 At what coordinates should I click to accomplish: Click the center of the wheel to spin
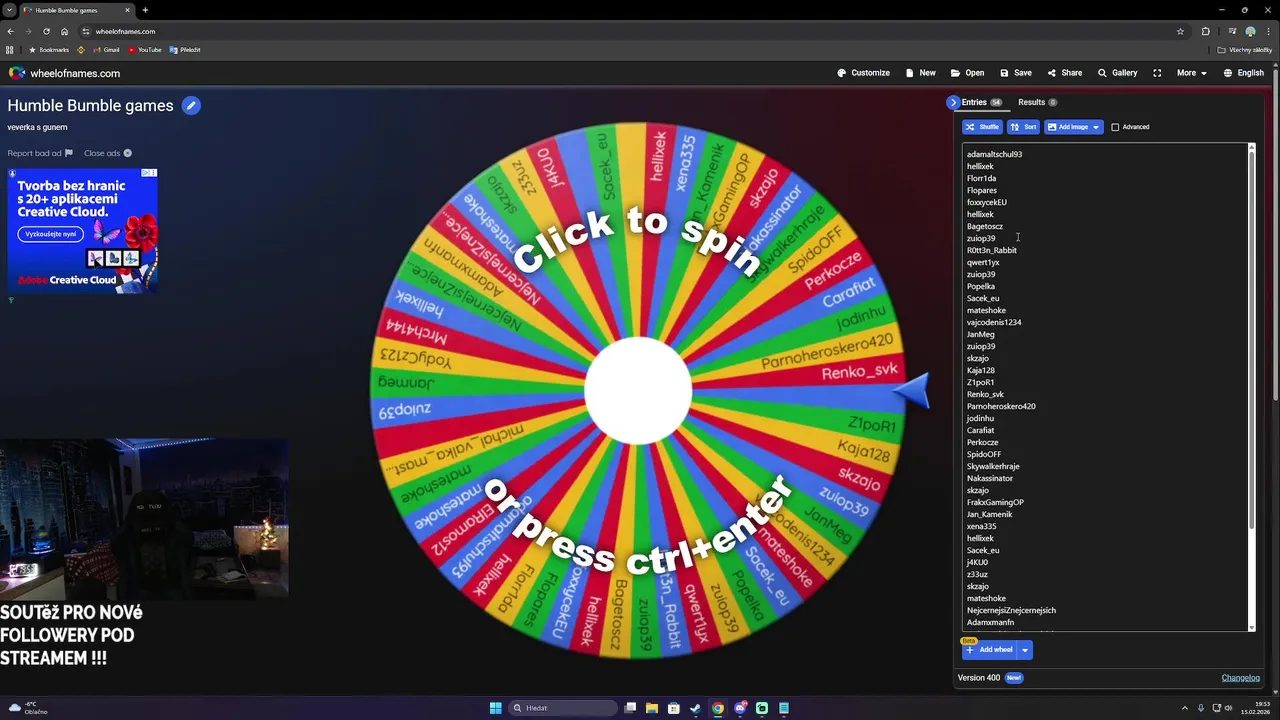coord(638,391)
